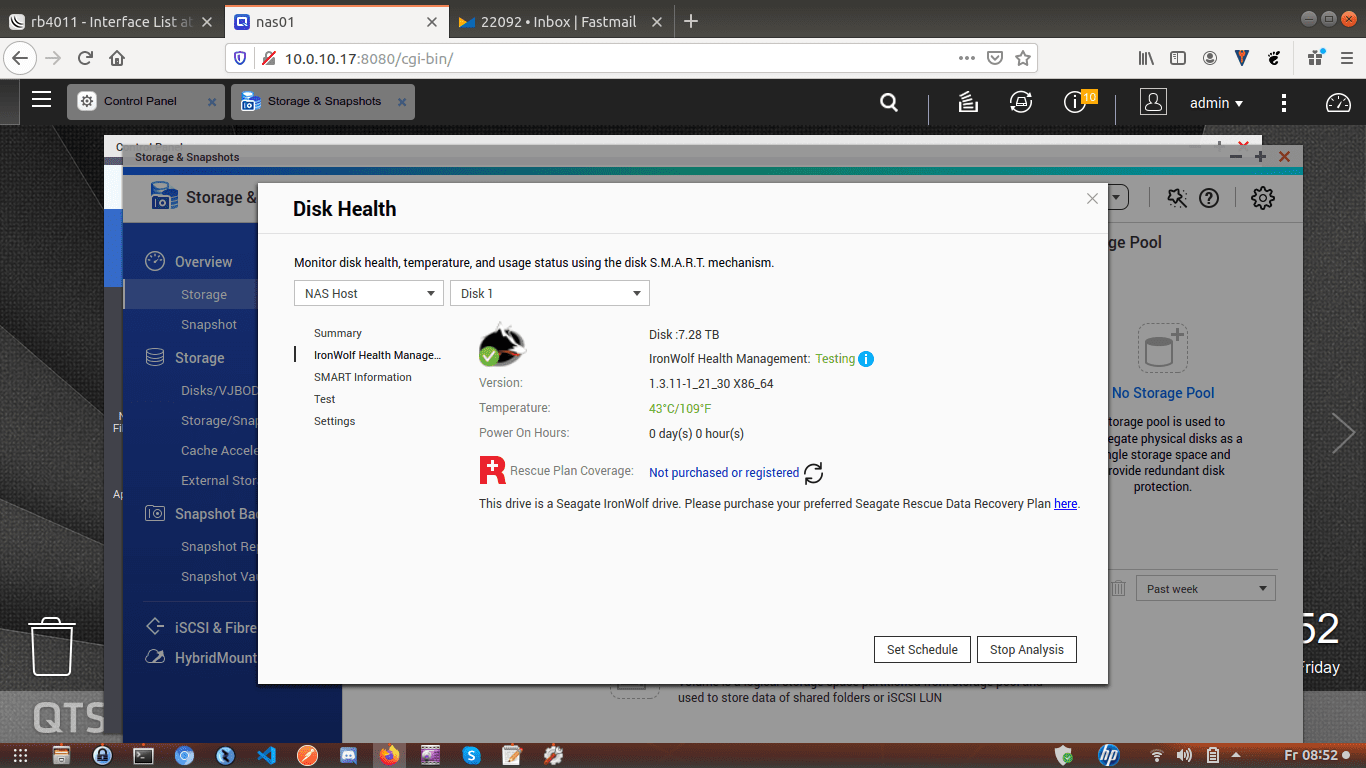Open HybridMount in the sidebar
The image size is (1366, 768).
[x=215, y=658]
